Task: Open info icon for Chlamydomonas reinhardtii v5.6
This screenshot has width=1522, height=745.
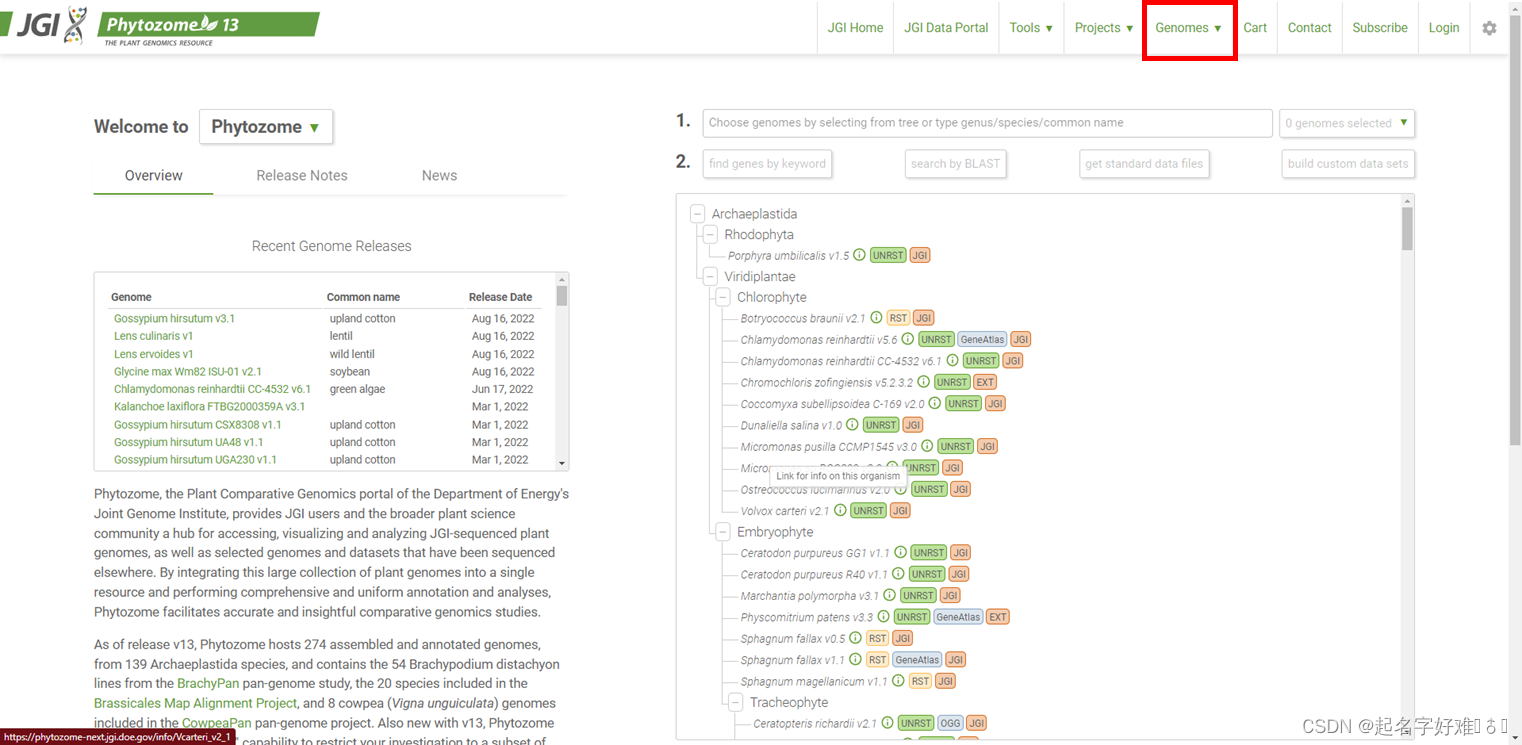Action: pos(908,339)
